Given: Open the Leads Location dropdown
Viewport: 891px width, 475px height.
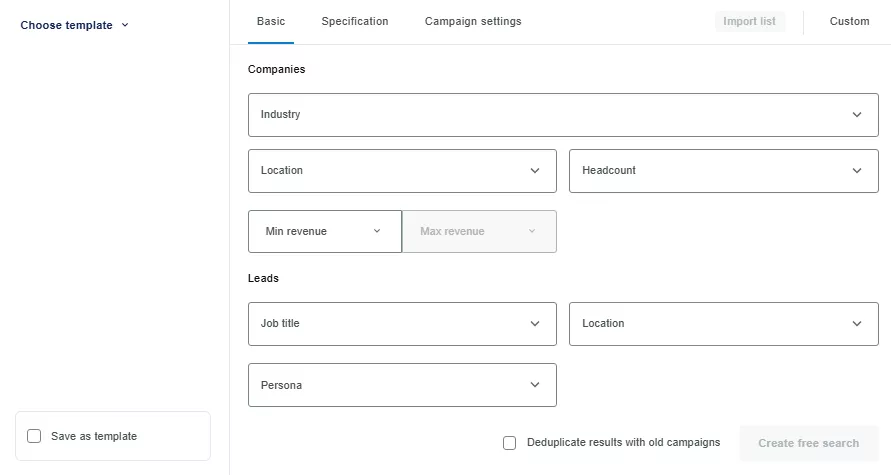Looking at the screenshot, I should coord(724,324).
